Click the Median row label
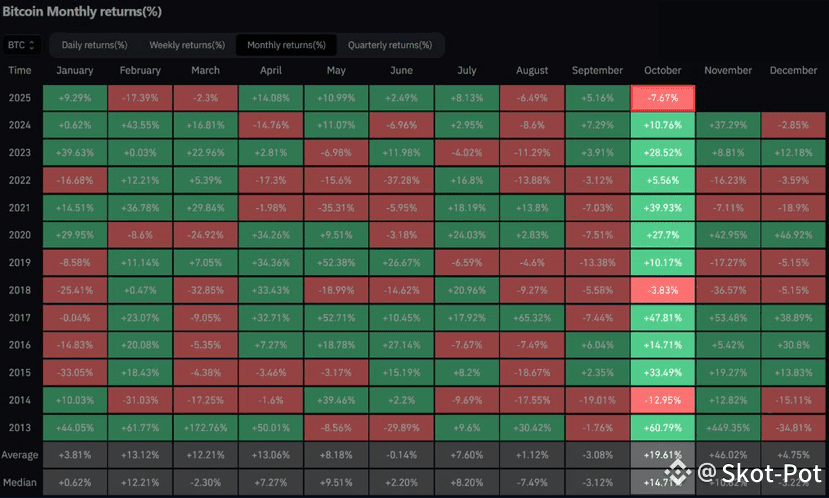Viewport: 829px width, 498px height. [20, 483]
